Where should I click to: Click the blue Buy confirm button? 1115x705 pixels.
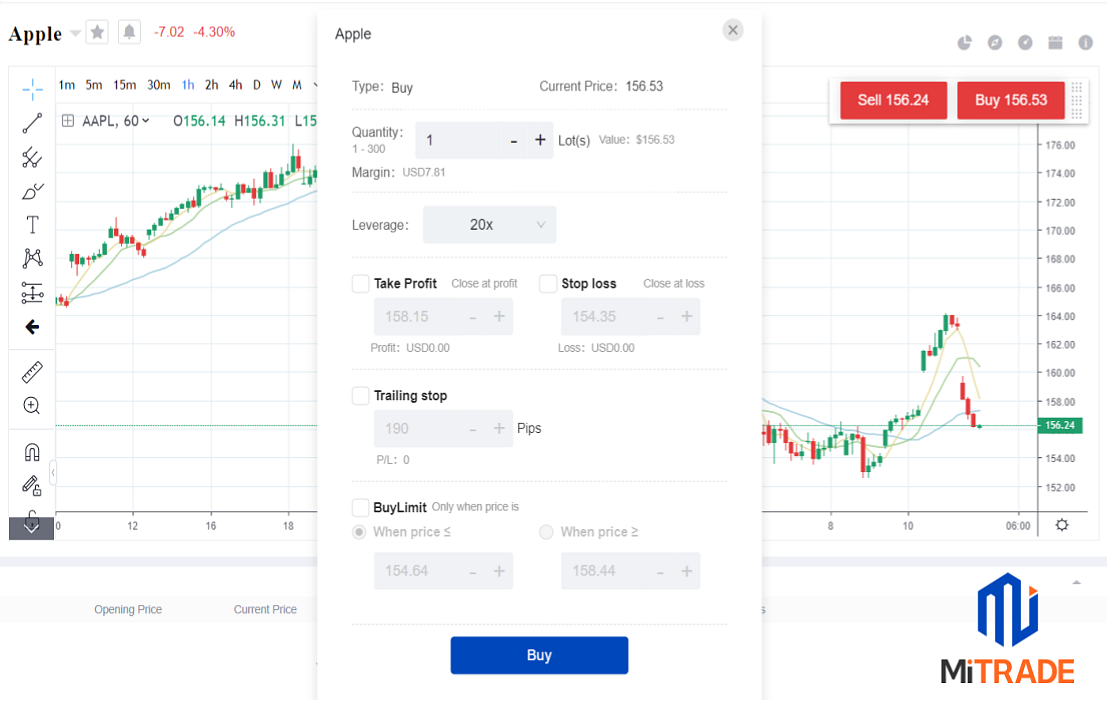coord(539,655)
